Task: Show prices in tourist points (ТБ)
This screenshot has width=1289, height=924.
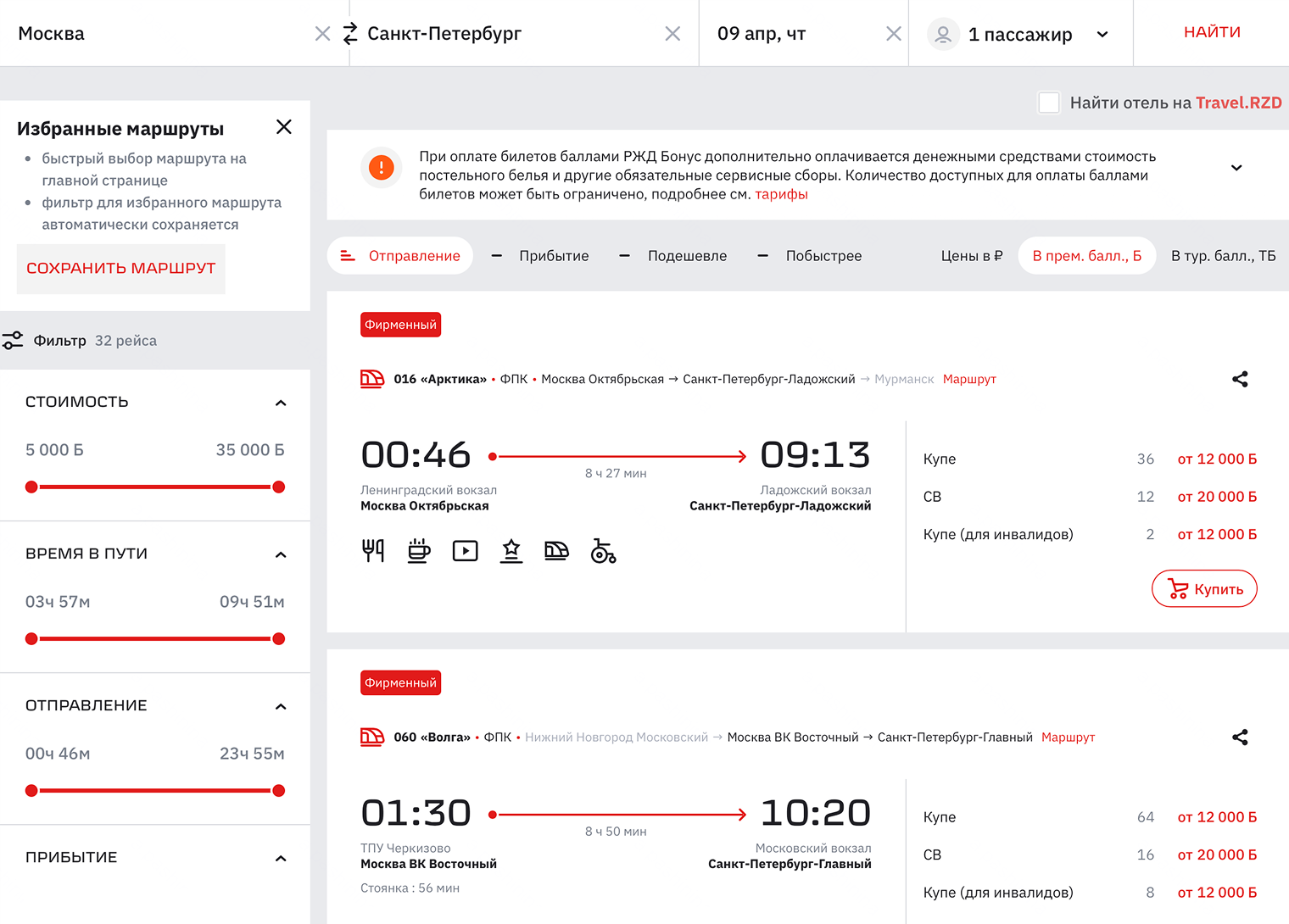Action: (1223, 256)
